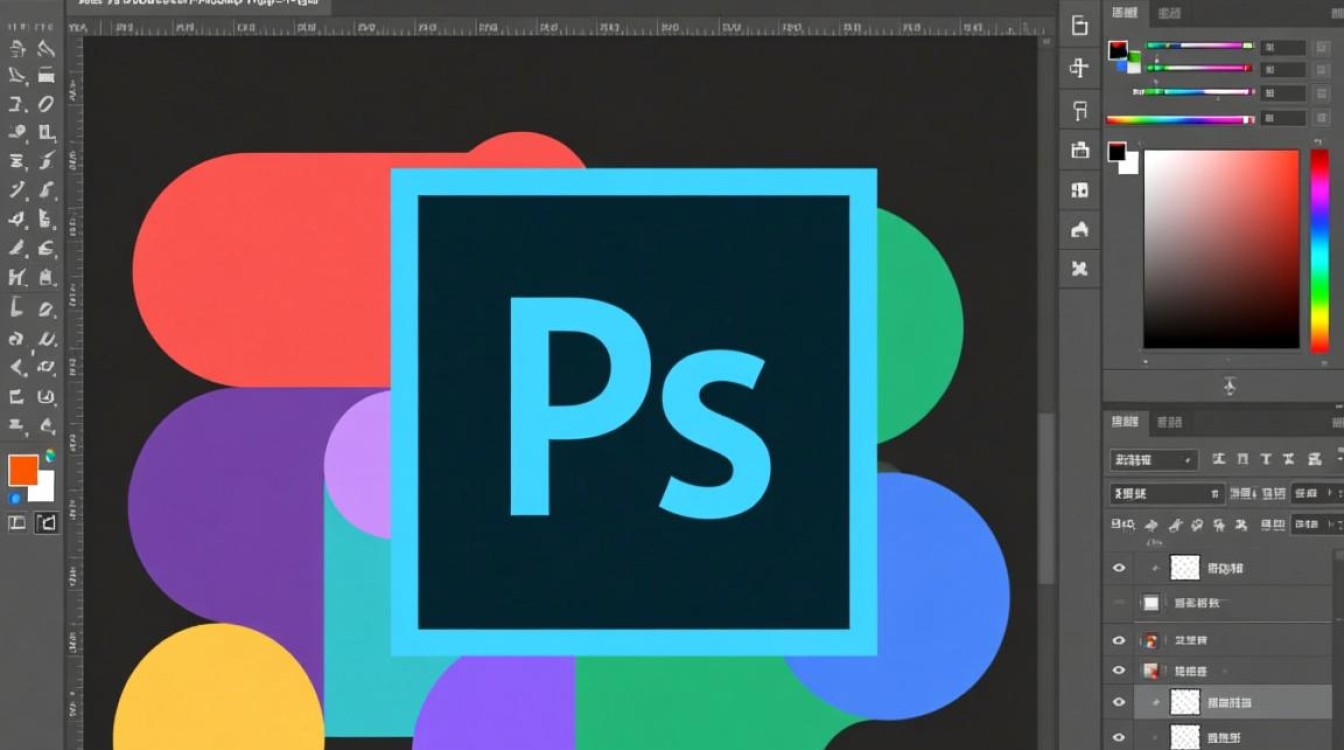Image resolution: width=1344 pixels, height=750 pixels.
Task: Open the layer filter type dropdown in Layers panel
Action: 1153,460
